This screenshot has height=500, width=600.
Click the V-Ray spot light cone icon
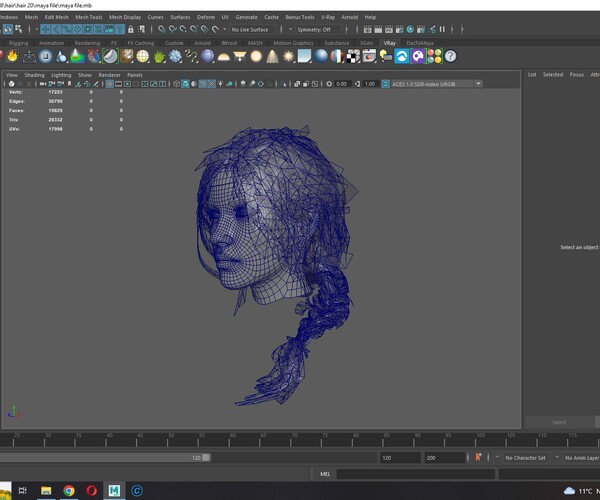(272, 56)
